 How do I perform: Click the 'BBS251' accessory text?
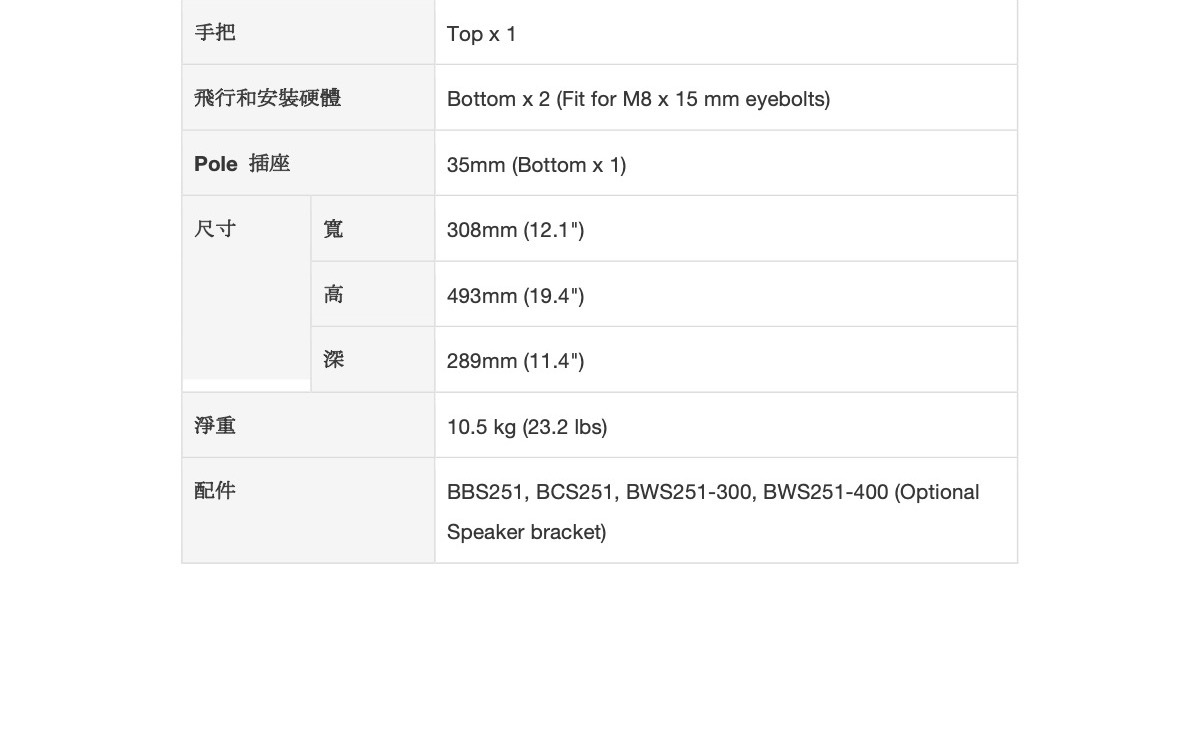tap(485, 492)
